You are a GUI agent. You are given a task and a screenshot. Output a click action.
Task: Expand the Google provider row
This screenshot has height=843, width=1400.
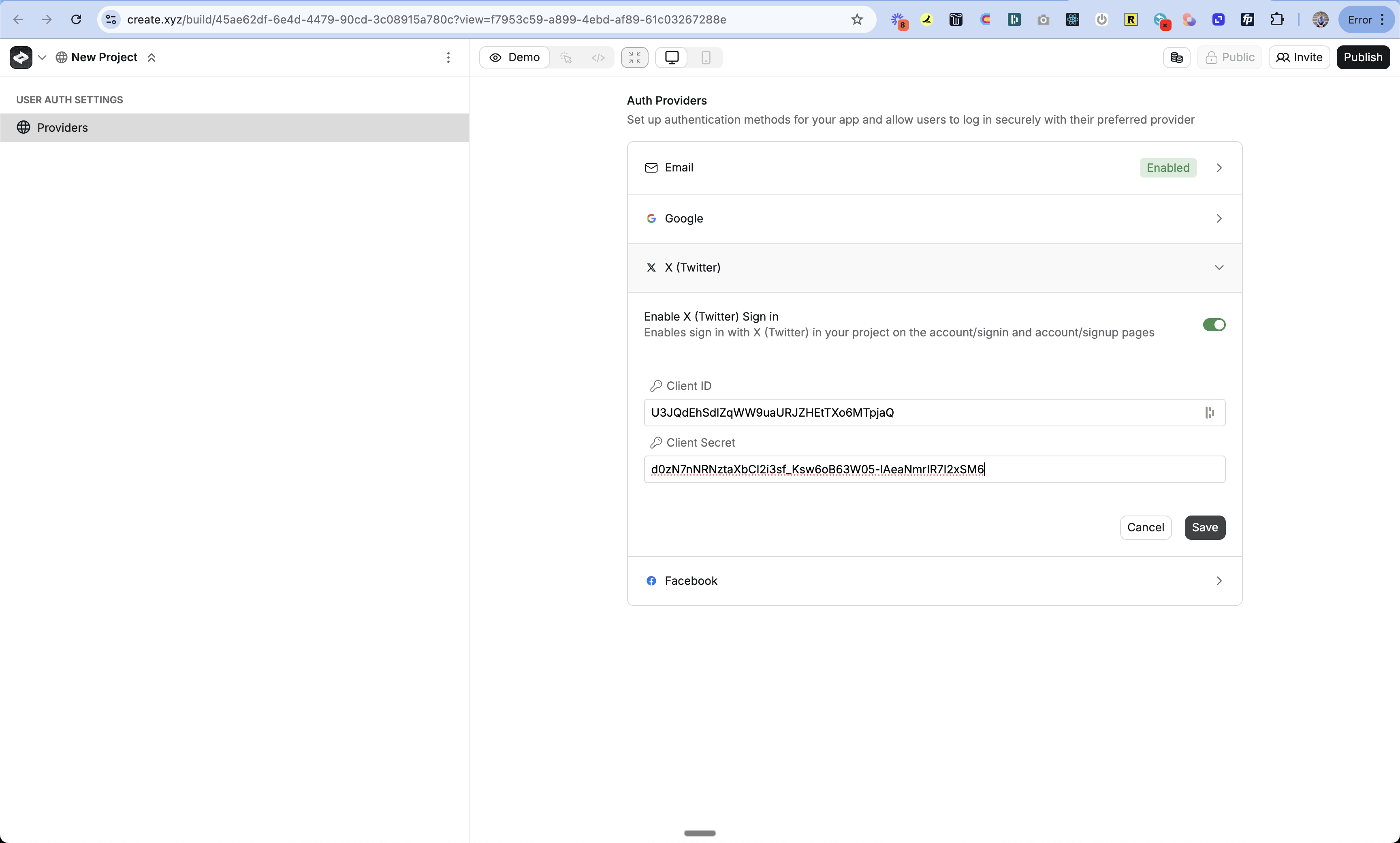click(x=934, y=219)
